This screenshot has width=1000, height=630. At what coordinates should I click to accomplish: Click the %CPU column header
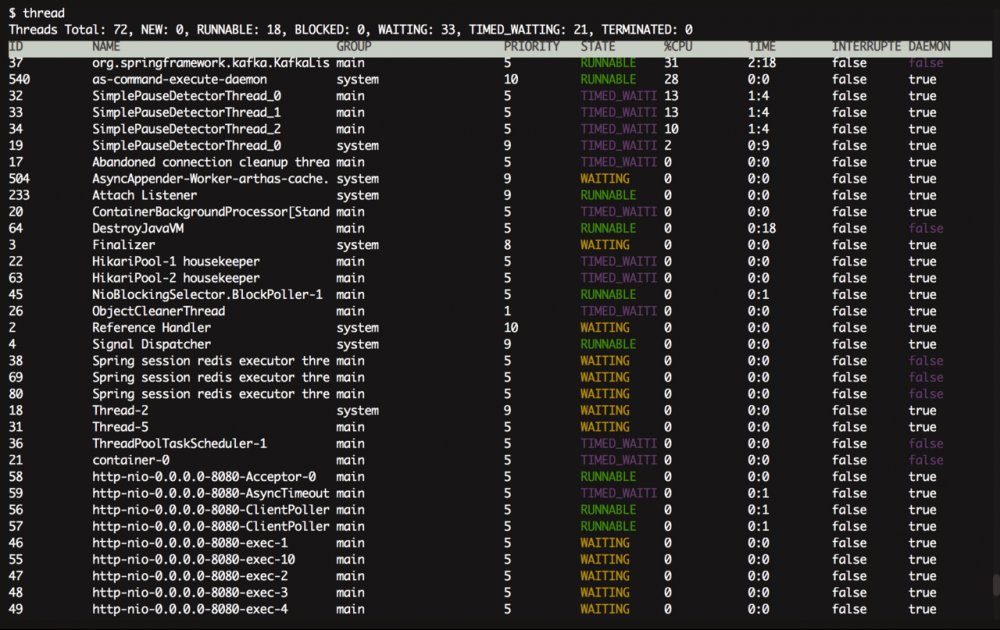click(680, 47)
